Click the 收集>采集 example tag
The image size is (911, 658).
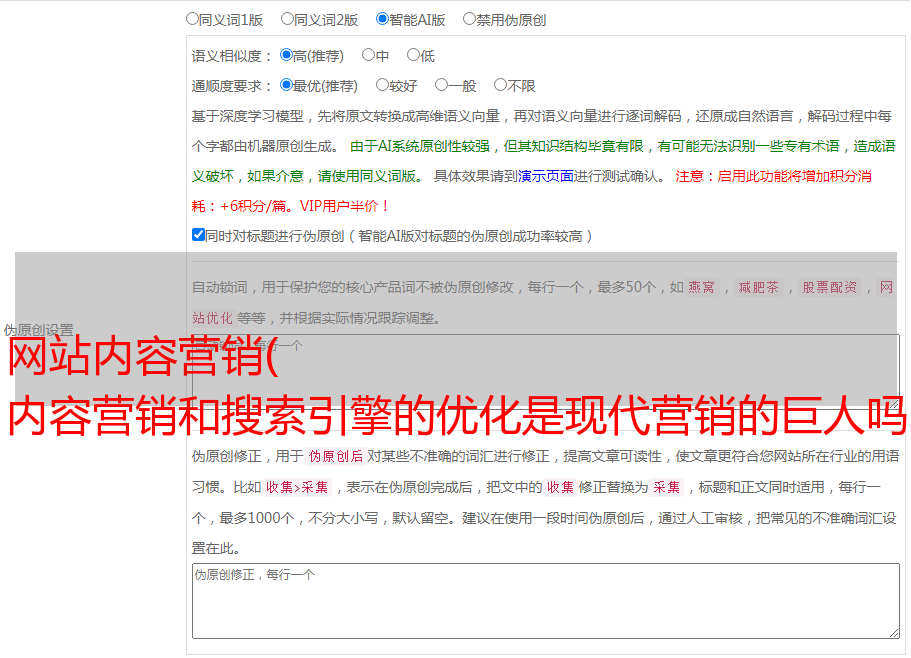(x=297, y=487)
